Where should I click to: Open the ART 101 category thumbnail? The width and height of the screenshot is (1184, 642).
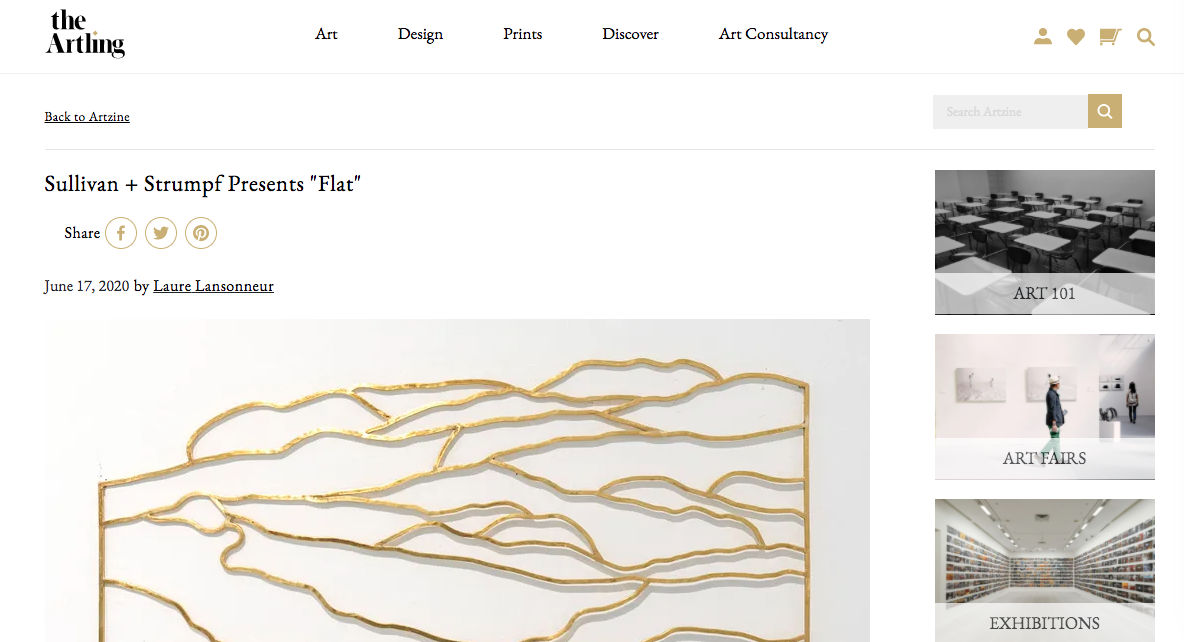(x=1044, y=242)
